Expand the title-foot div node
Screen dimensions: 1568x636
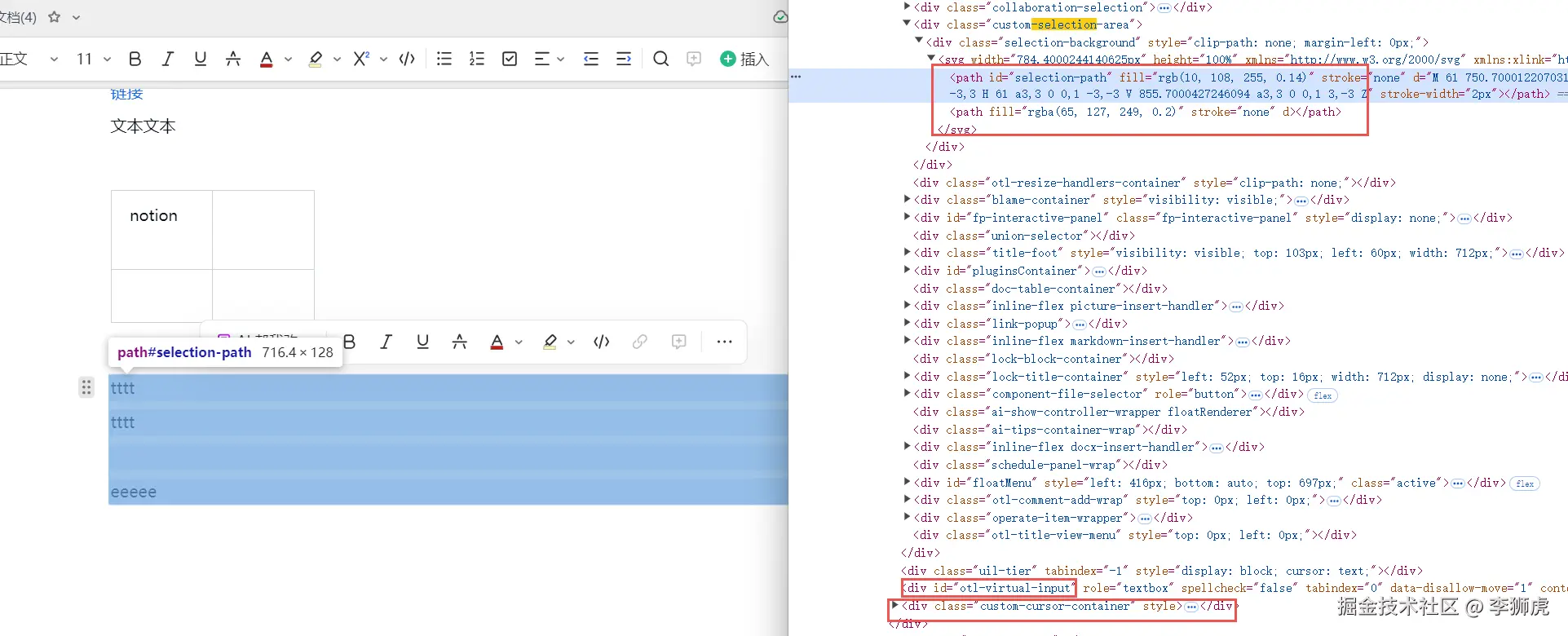click(x=907, y=252)
